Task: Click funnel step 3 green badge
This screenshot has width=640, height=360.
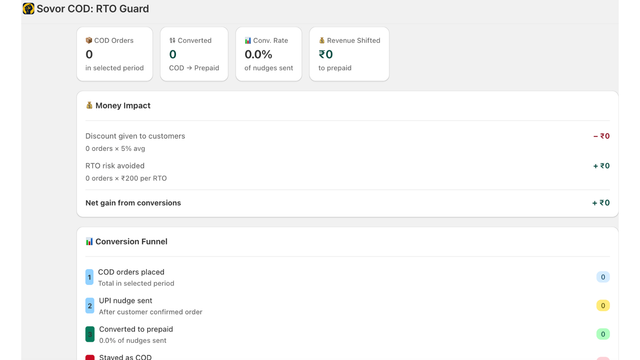Action: (x=89, y=334)
